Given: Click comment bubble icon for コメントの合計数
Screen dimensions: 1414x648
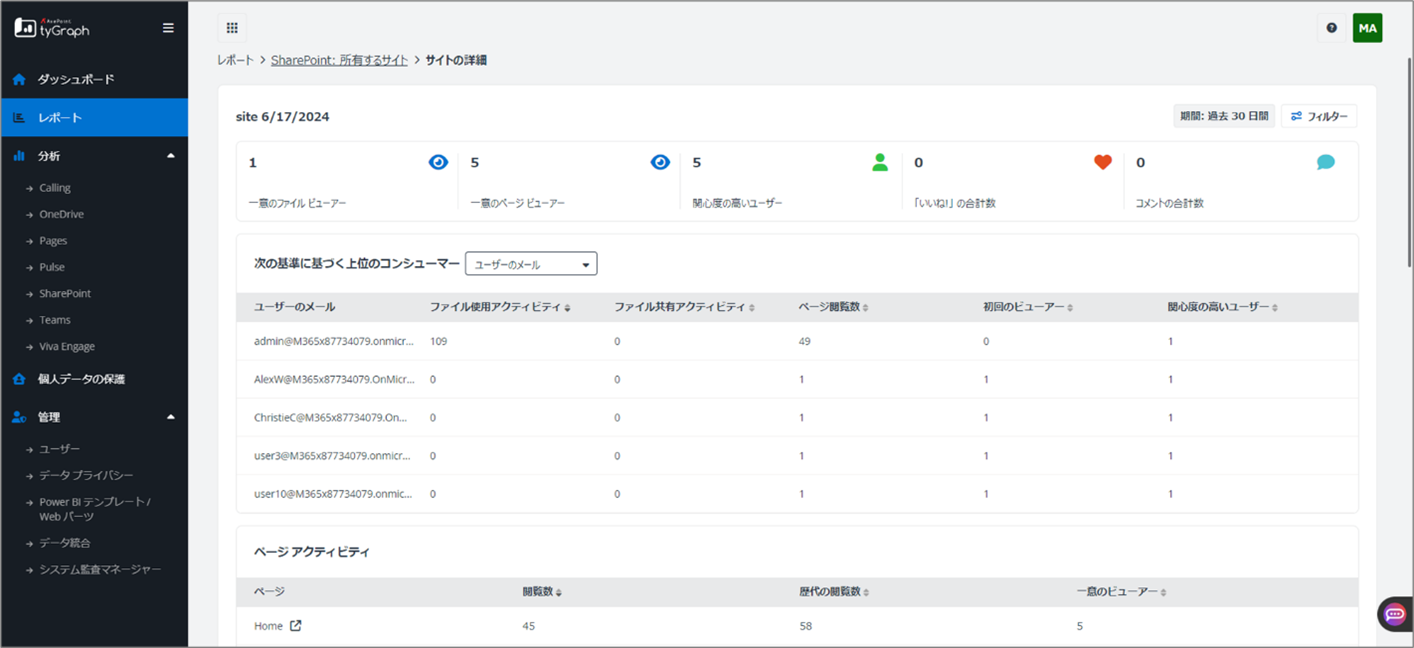Looking at the screenshot, I should (x=1326, y=162).
